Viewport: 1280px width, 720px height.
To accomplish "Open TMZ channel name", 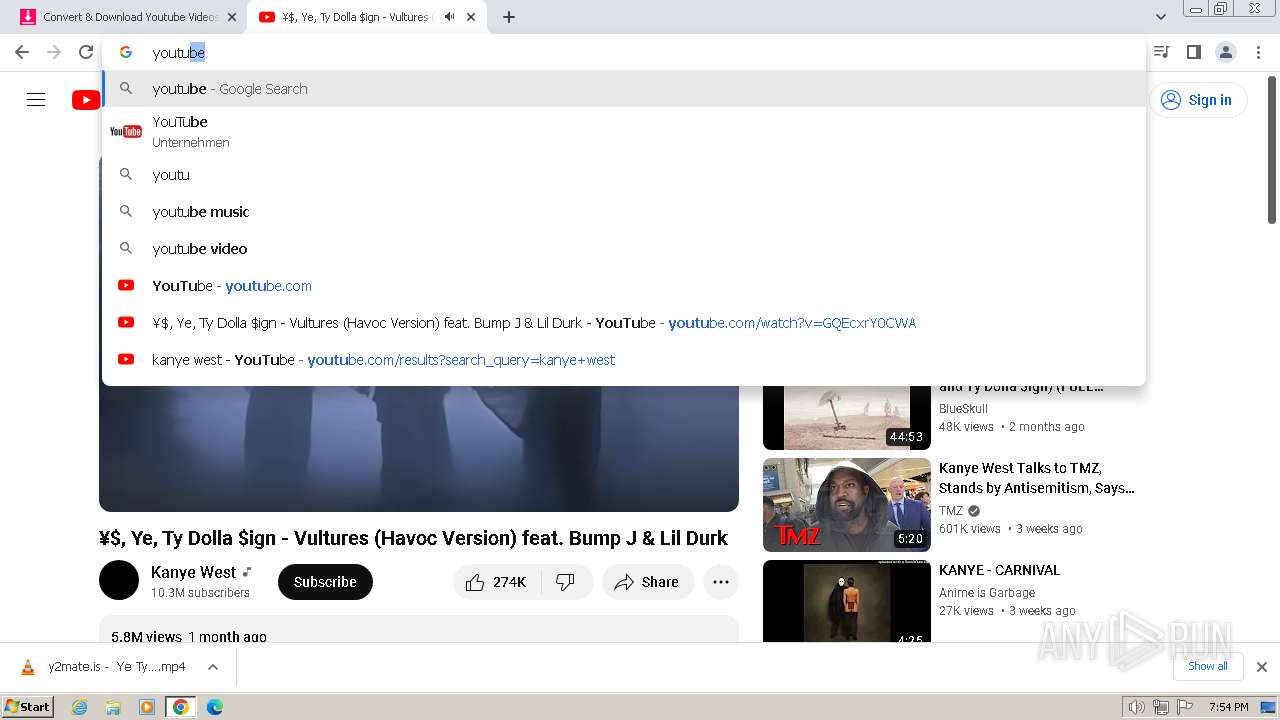I will point(951,510).
